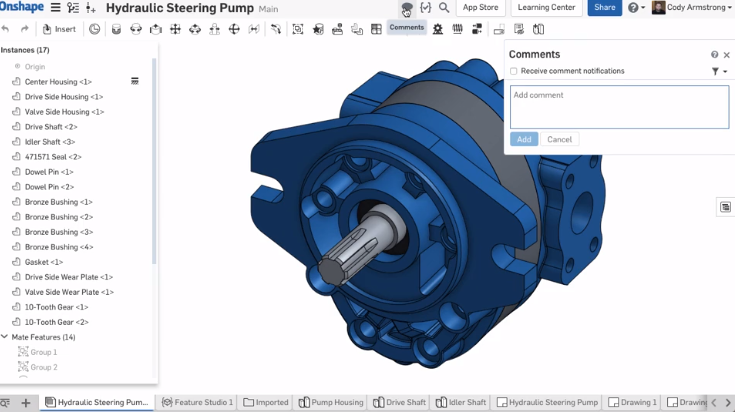Open the Feature Studio 1 tab
Screen dimensions: 740x412
[198, 402]
